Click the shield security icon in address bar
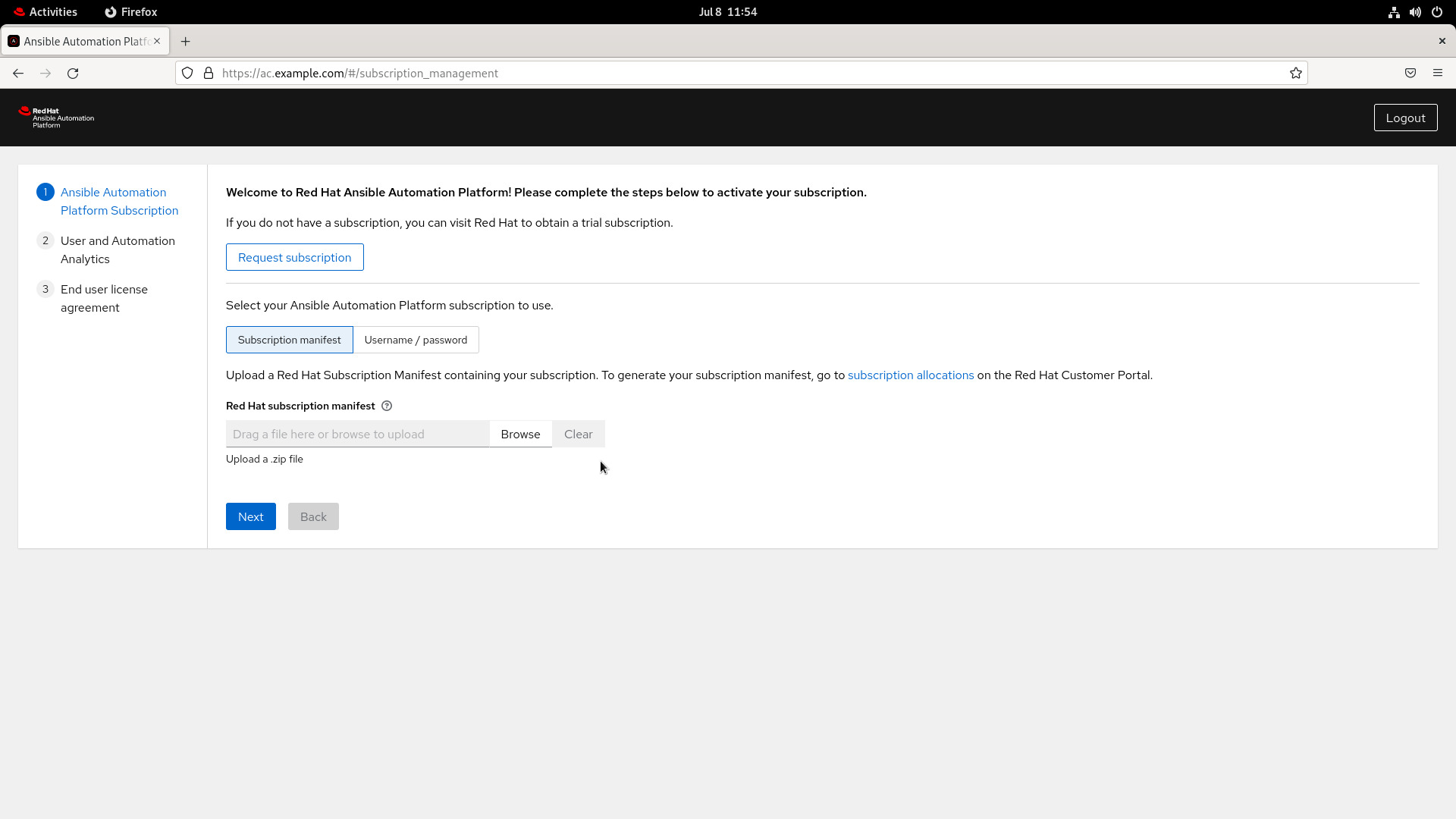The height and width of the screenshot is (819, 1456). pos(187,72)
